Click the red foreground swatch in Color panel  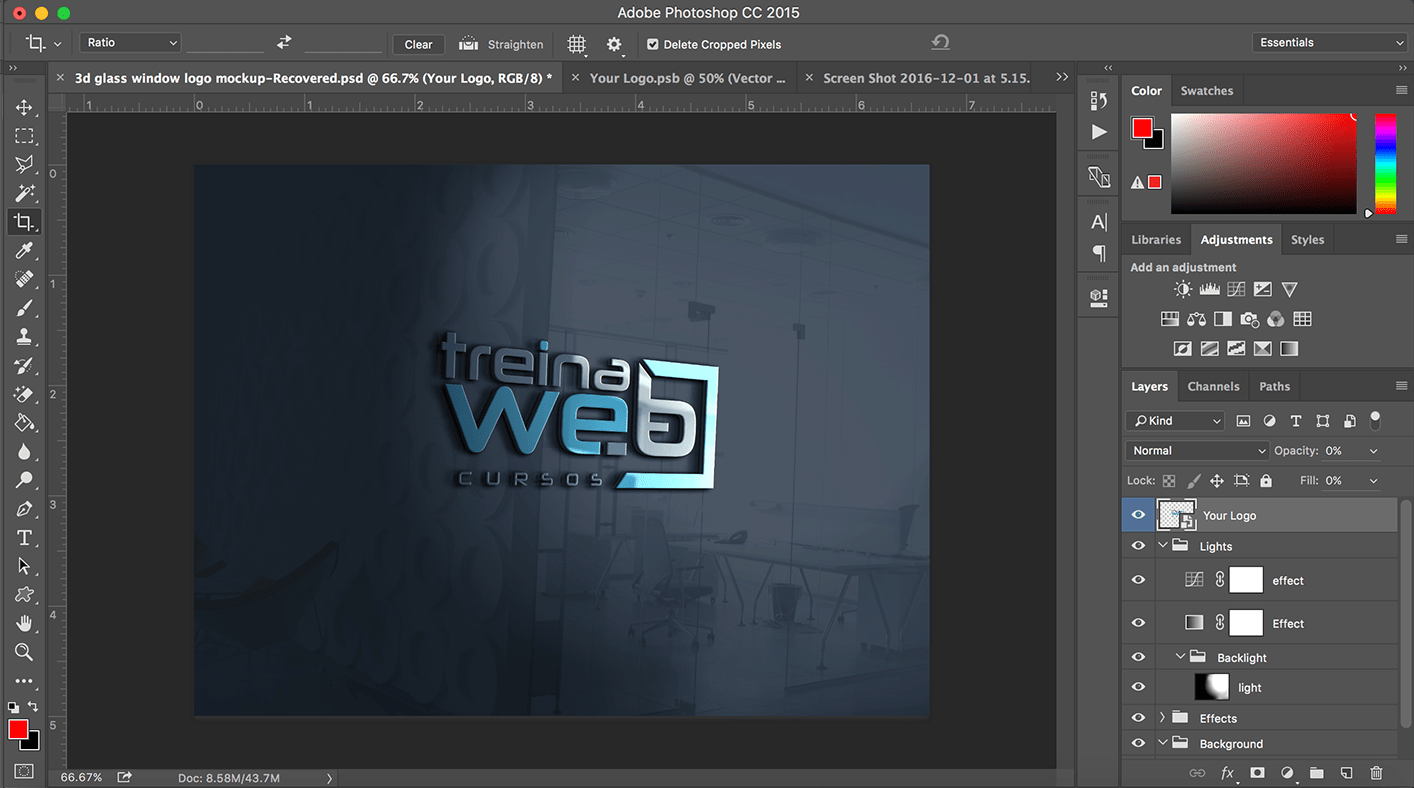tap(1142, 128)
